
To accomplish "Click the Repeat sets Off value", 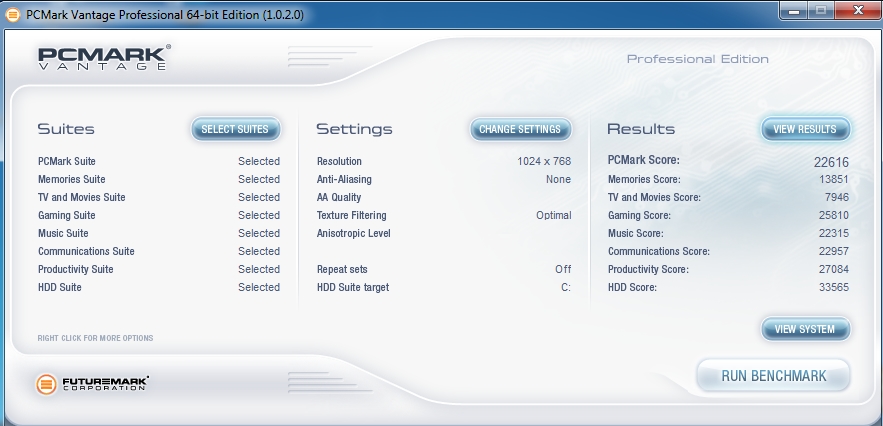I will point(563,269).
